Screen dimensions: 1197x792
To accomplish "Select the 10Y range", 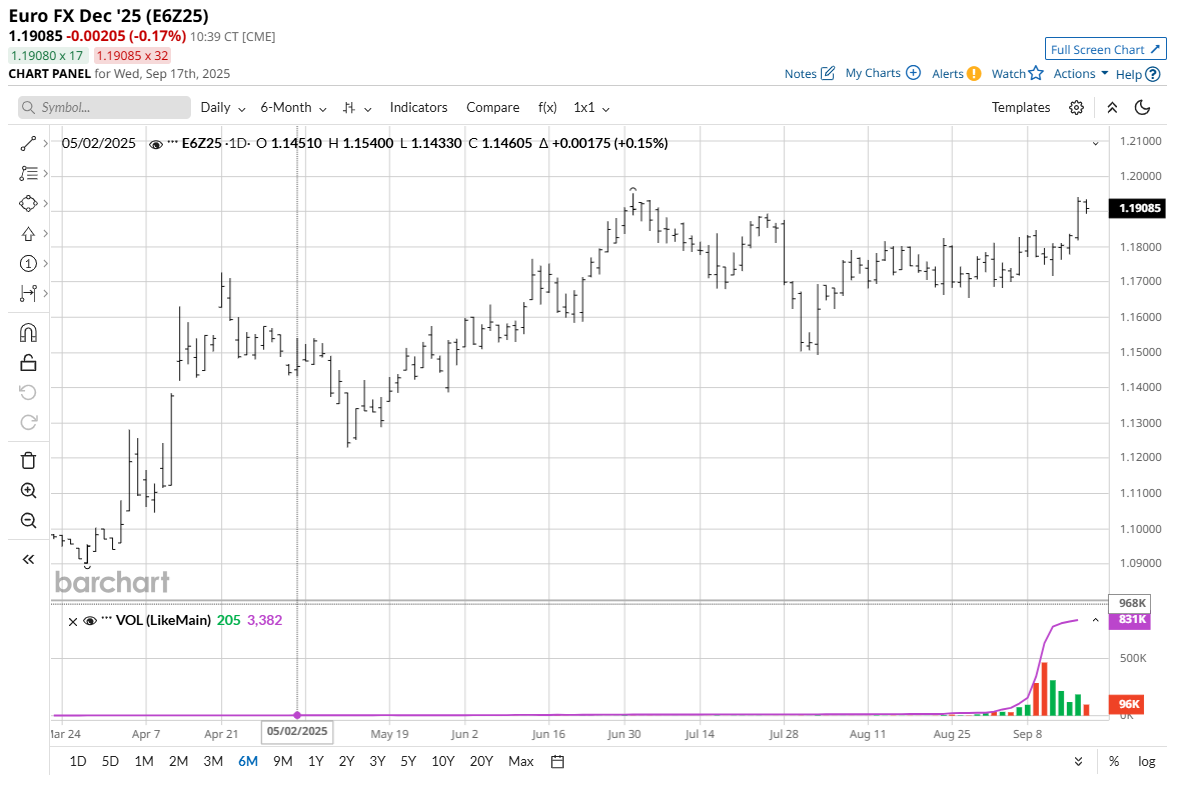I will click(443, 761).
